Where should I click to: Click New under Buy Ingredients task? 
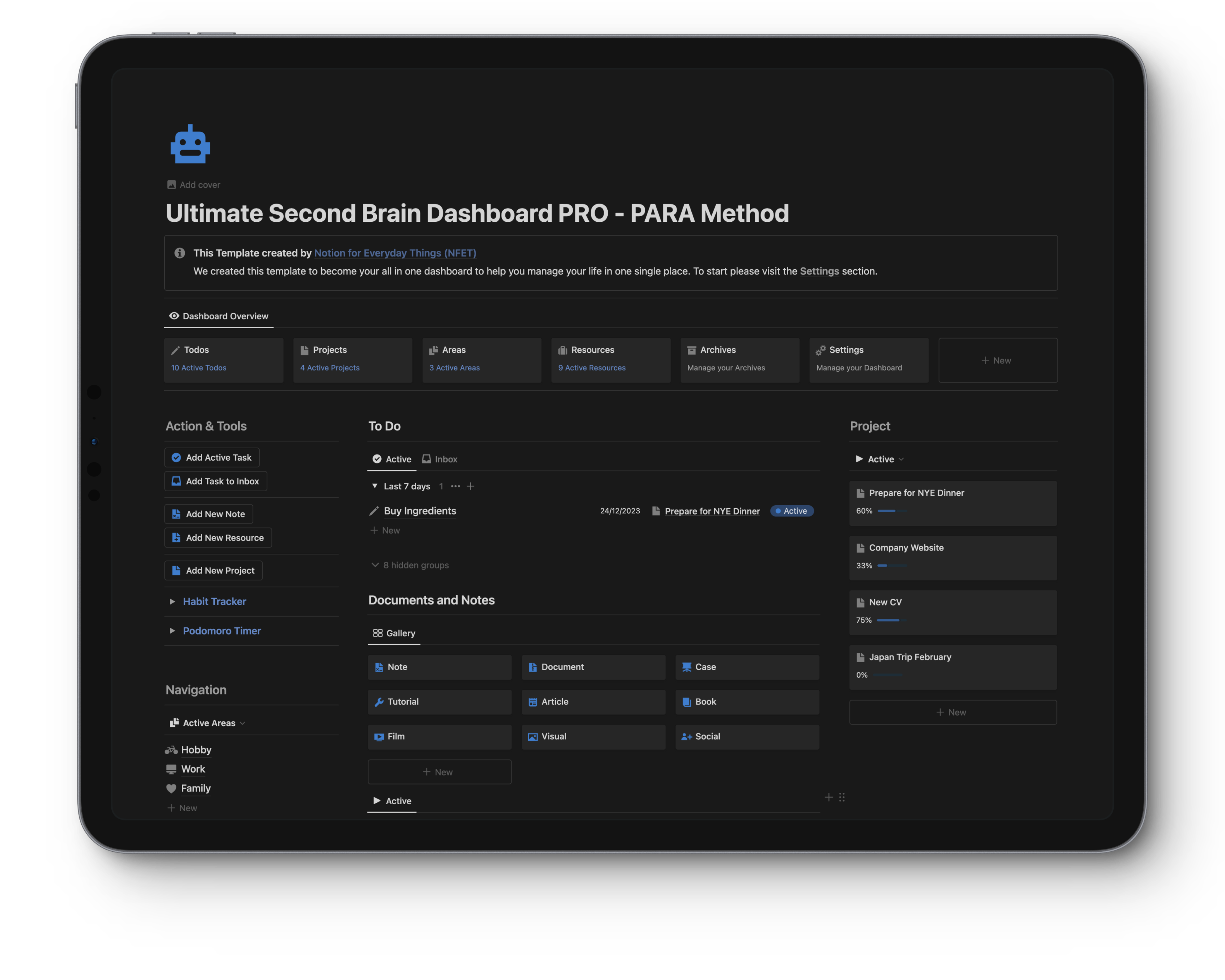(385, 531)
